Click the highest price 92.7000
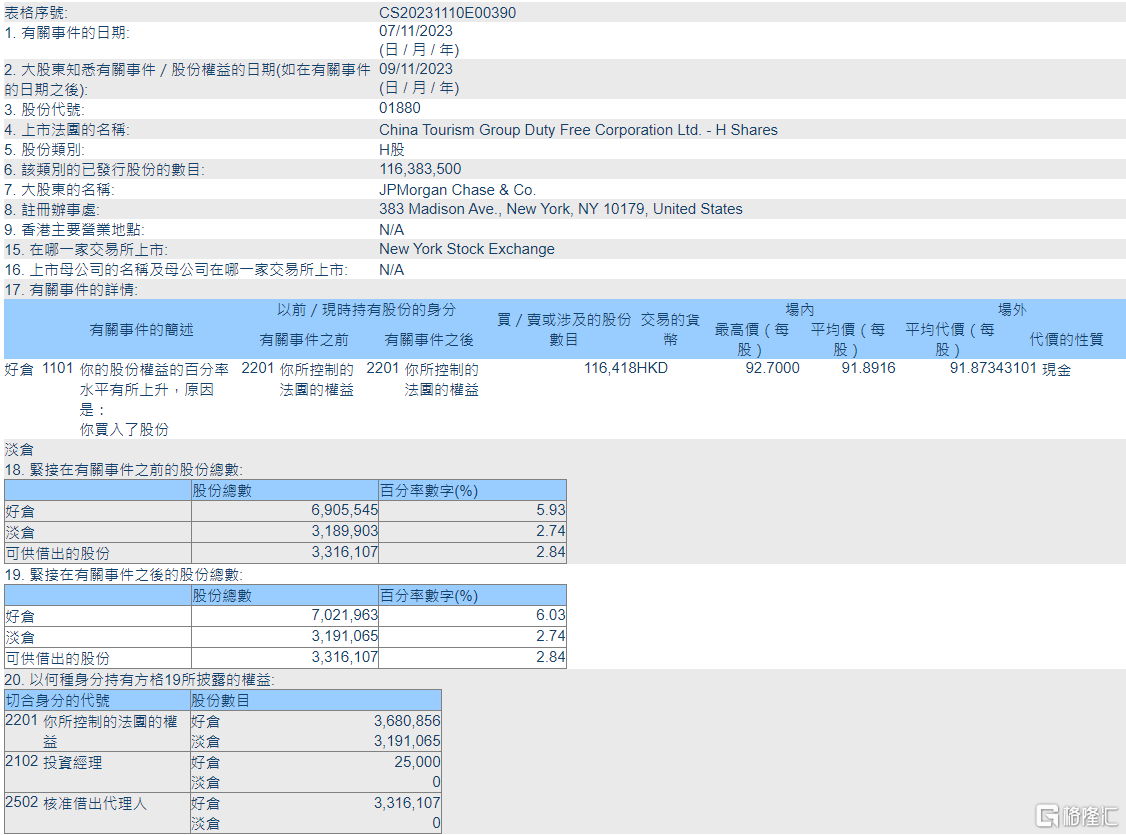Screen dimensions: 1126x835 pos(772,368)
